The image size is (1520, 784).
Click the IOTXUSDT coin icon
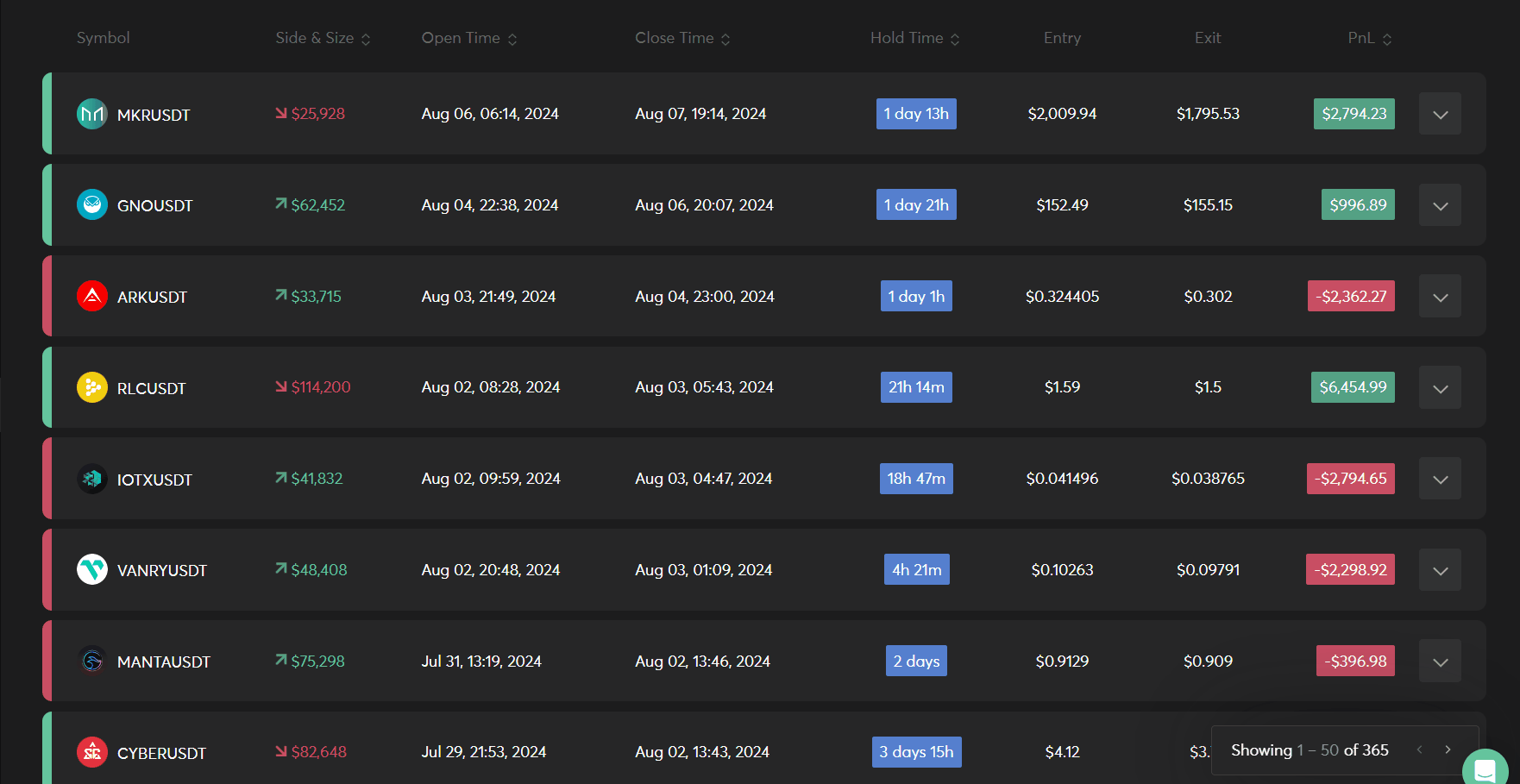tap(92, 479)
